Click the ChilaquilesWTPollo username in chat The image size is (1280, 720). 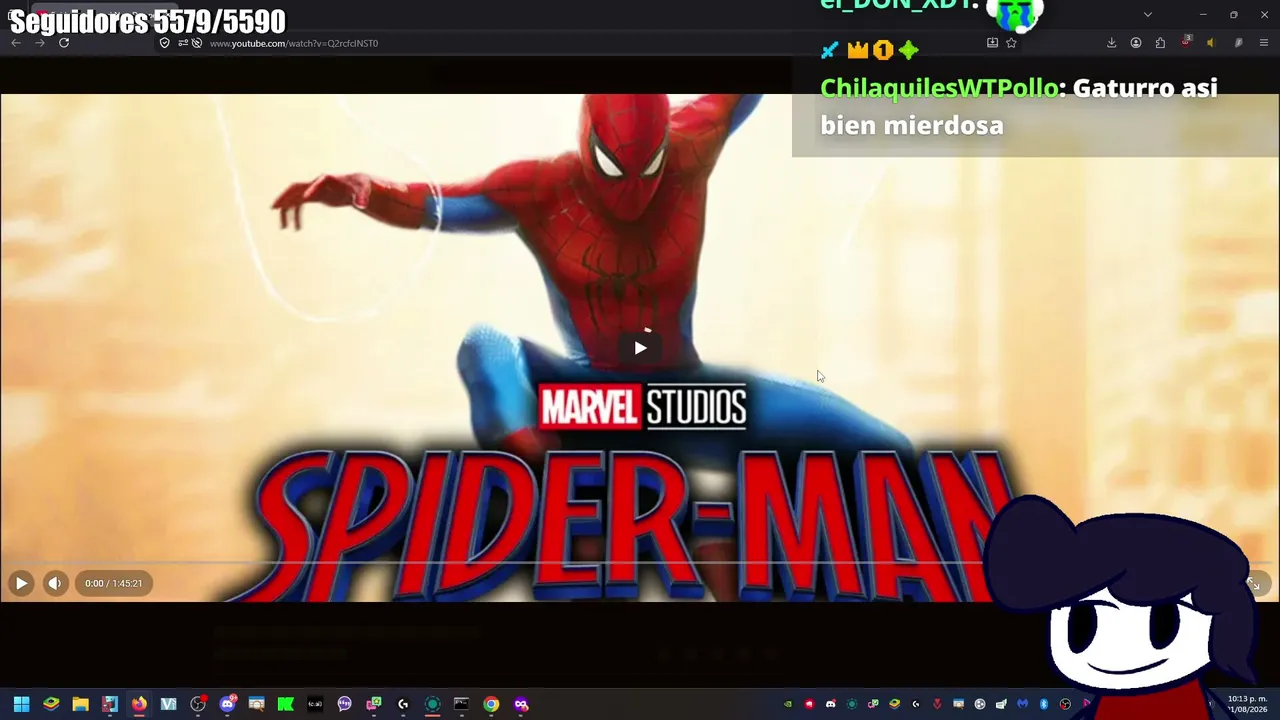(x=939, y=88)
